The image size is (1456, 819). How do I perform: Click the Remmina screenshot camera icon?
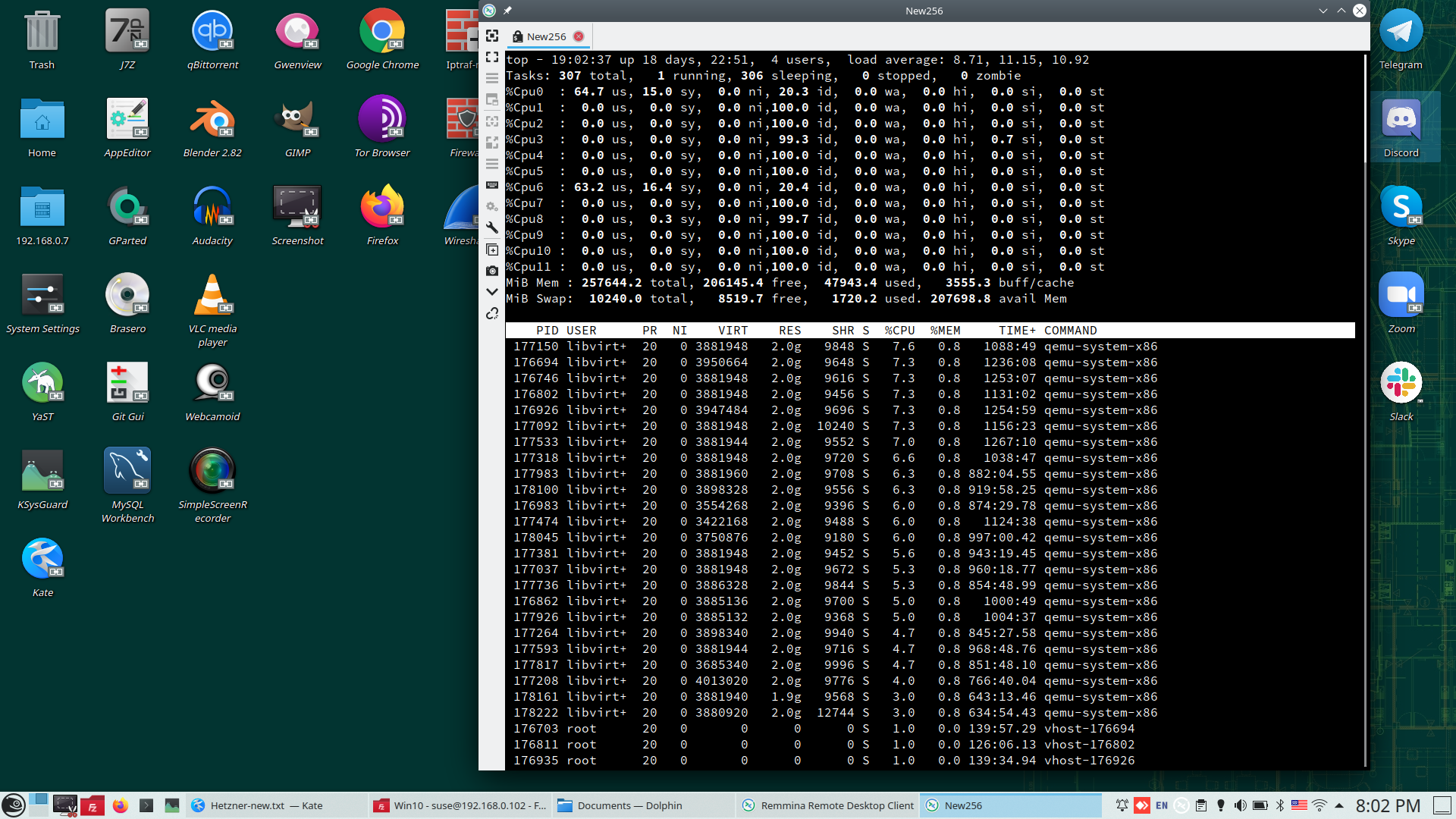(492, 271)
